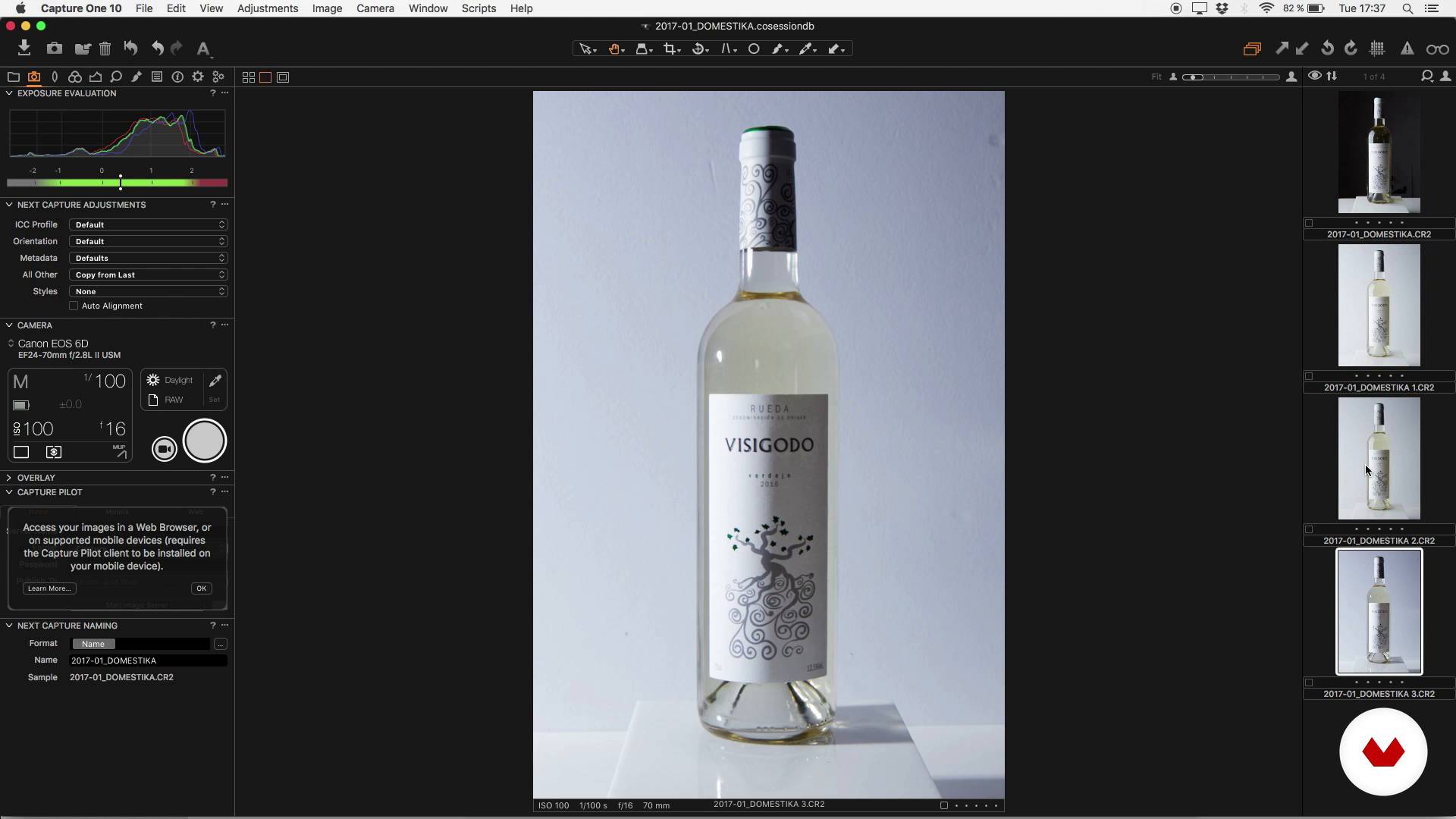The height and width of the screenshot is (819, 1456).
Task: Select the Spot removal circle tool
Action: (754, 49)
